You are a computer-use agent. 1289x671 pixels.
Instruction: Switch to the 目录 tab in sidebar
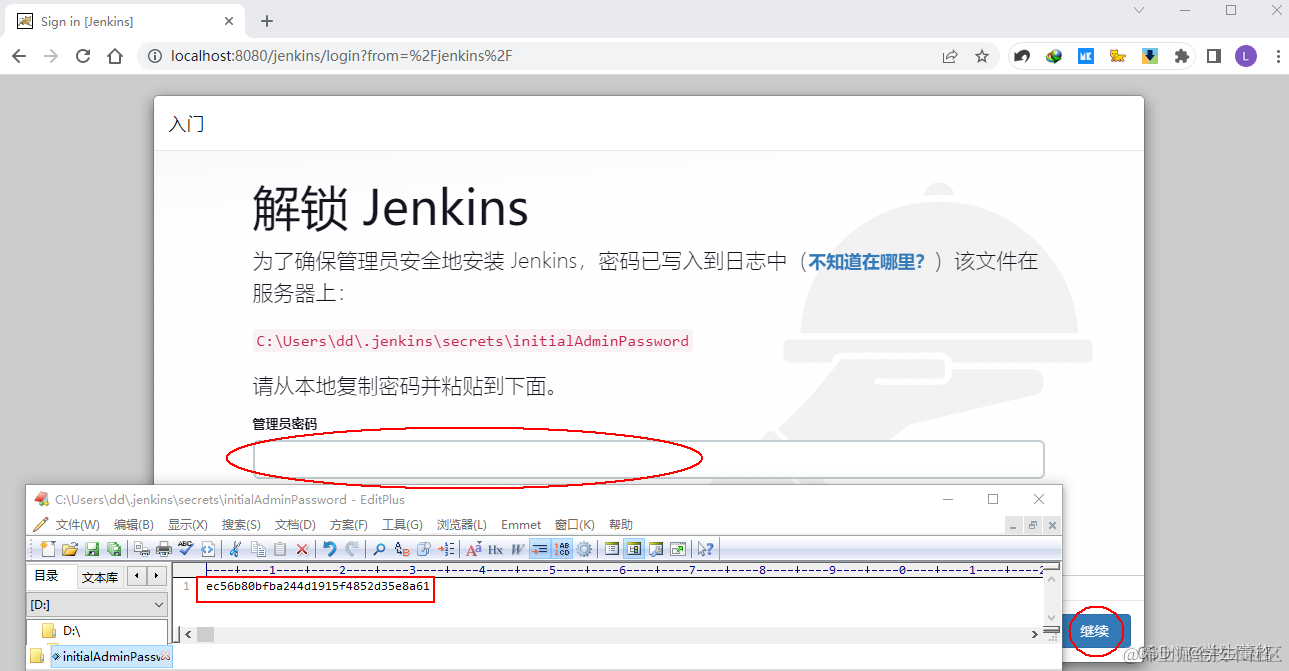tap(47, 576)
